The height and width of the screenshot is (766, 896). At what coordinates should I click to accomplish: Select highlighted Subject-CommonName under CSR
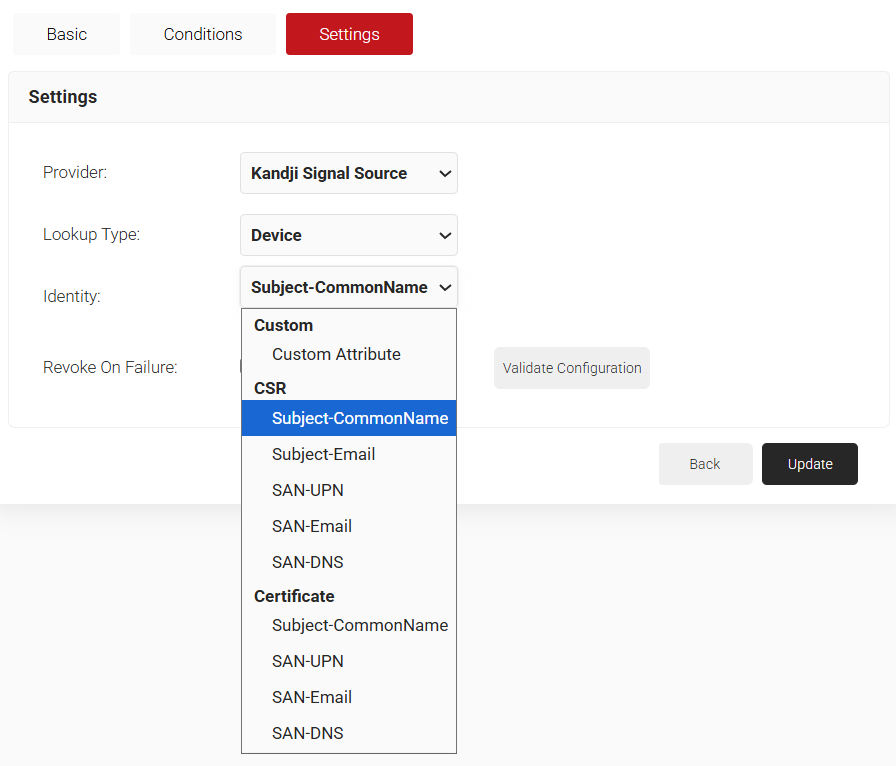click(349, 418)
